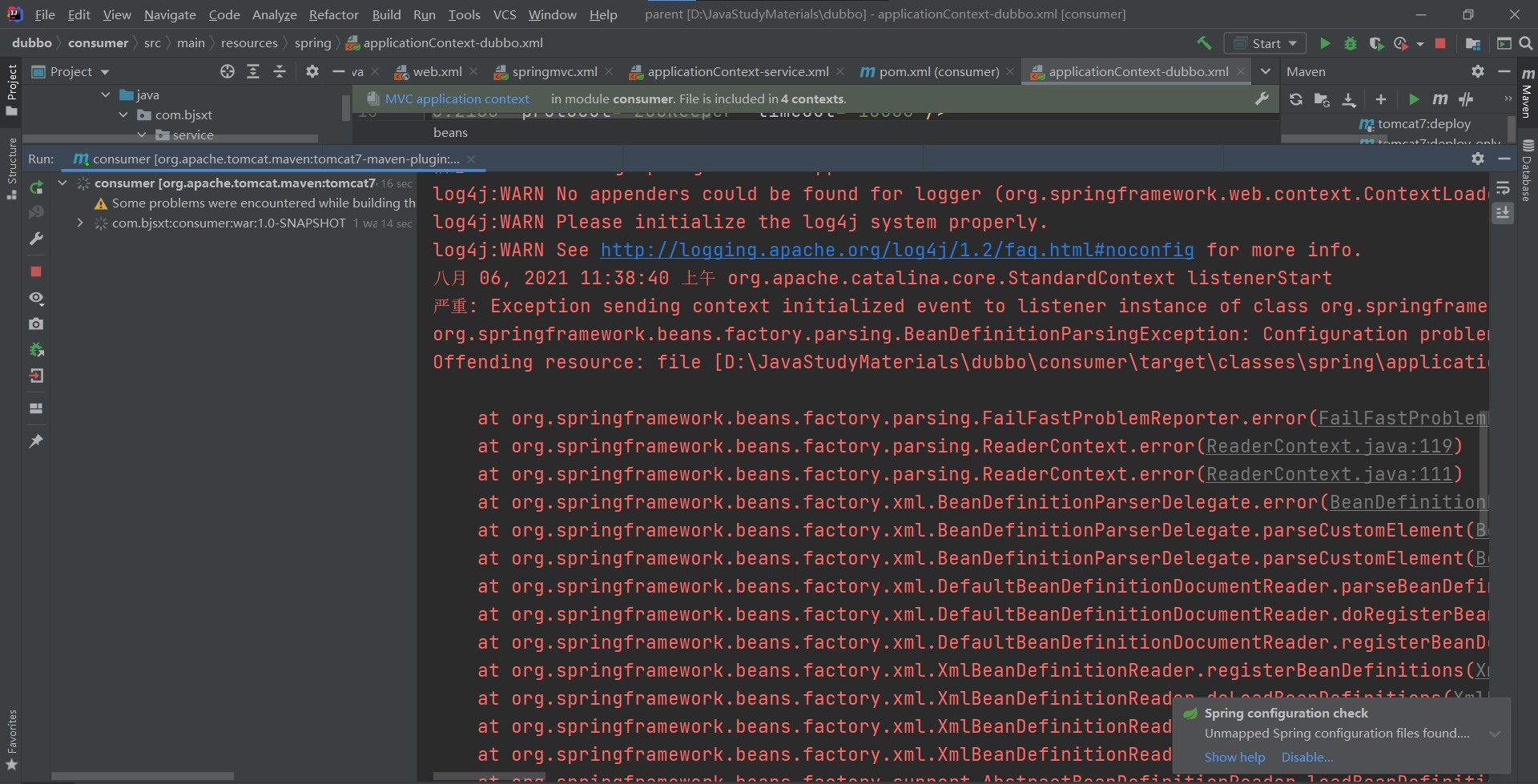
Task: Open the VCS menu
Action: coord(505,14)
